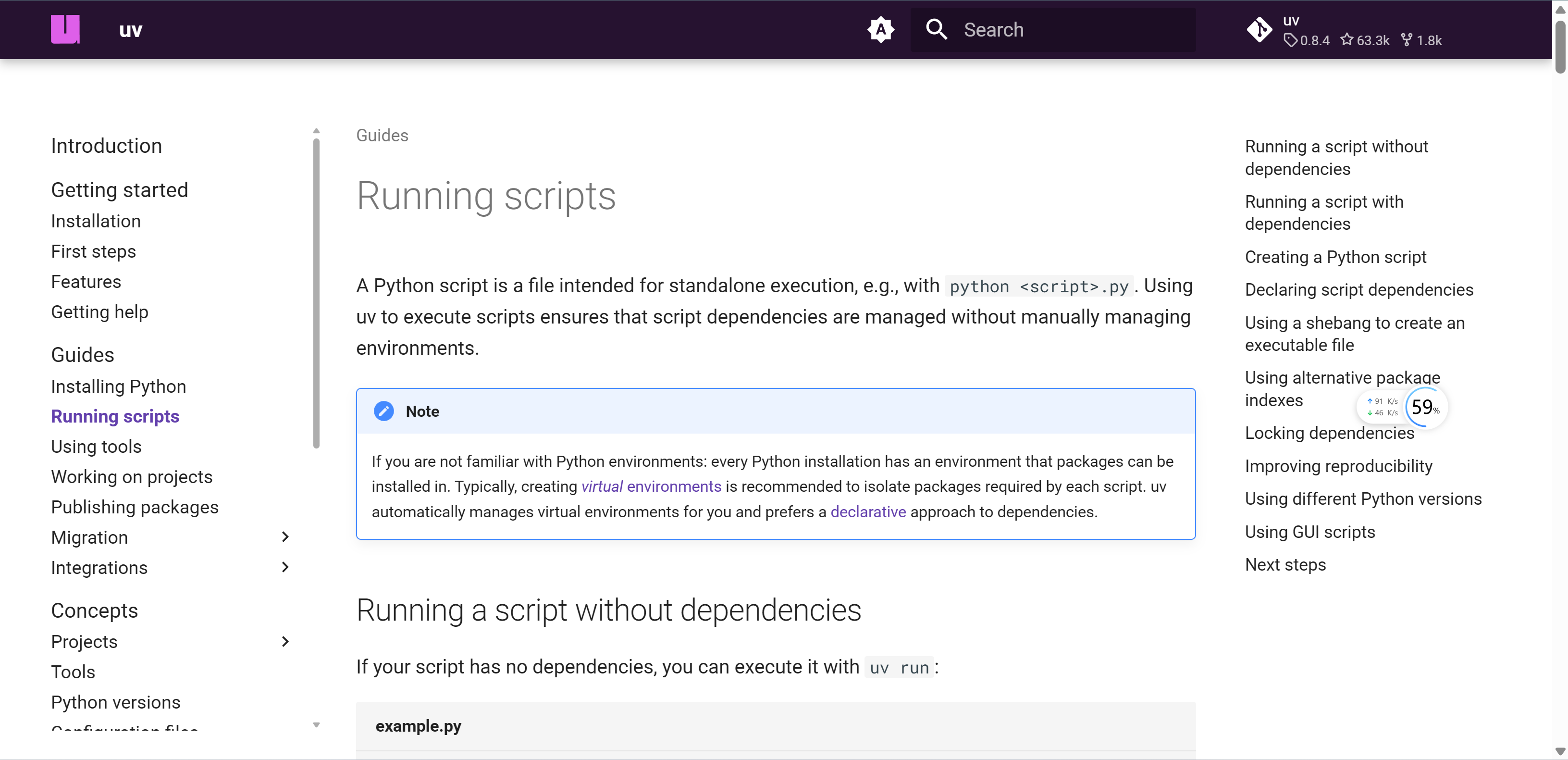Open the Features page

(x=86, y=281)
